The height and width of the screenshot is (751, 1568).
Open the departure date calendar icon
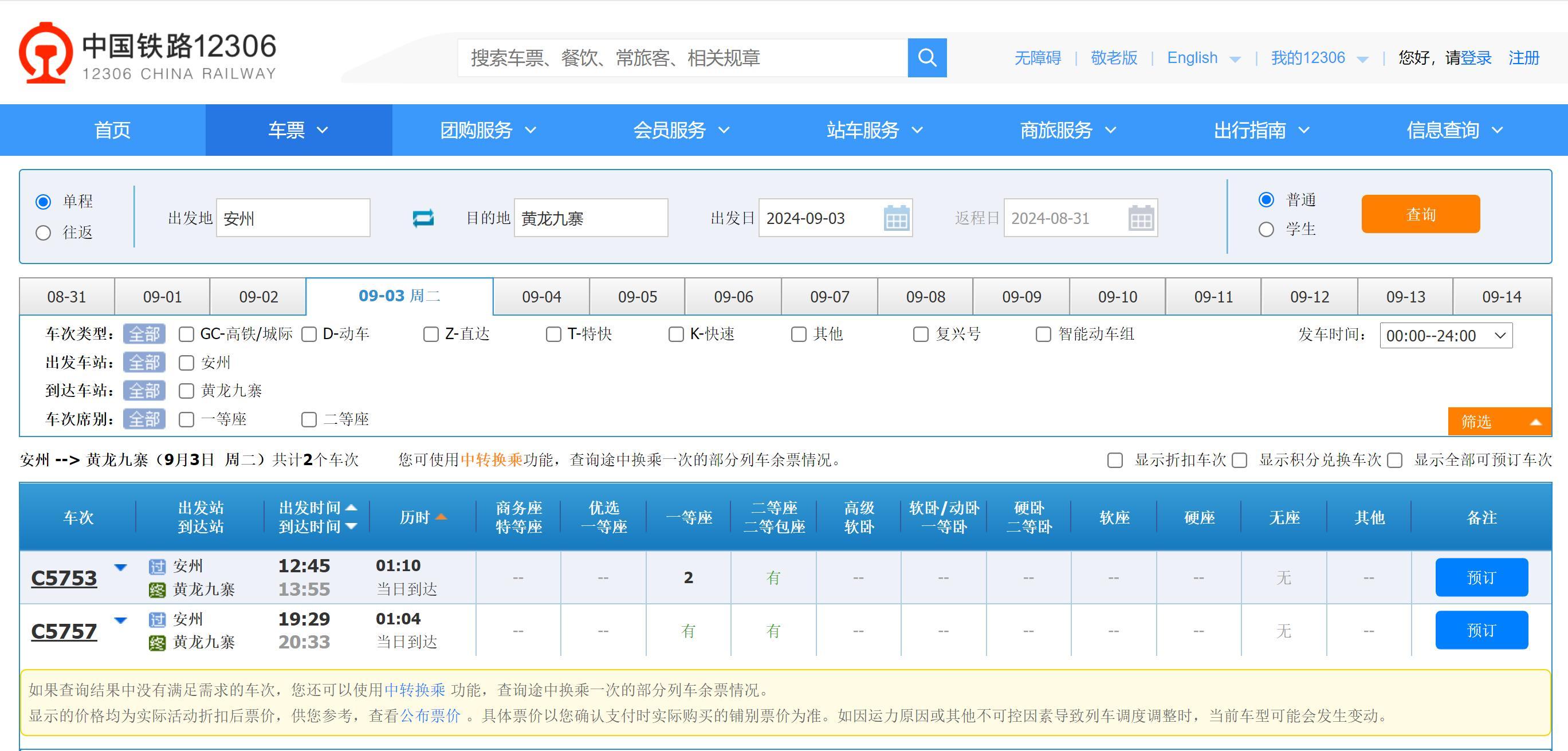pos(896,218)
